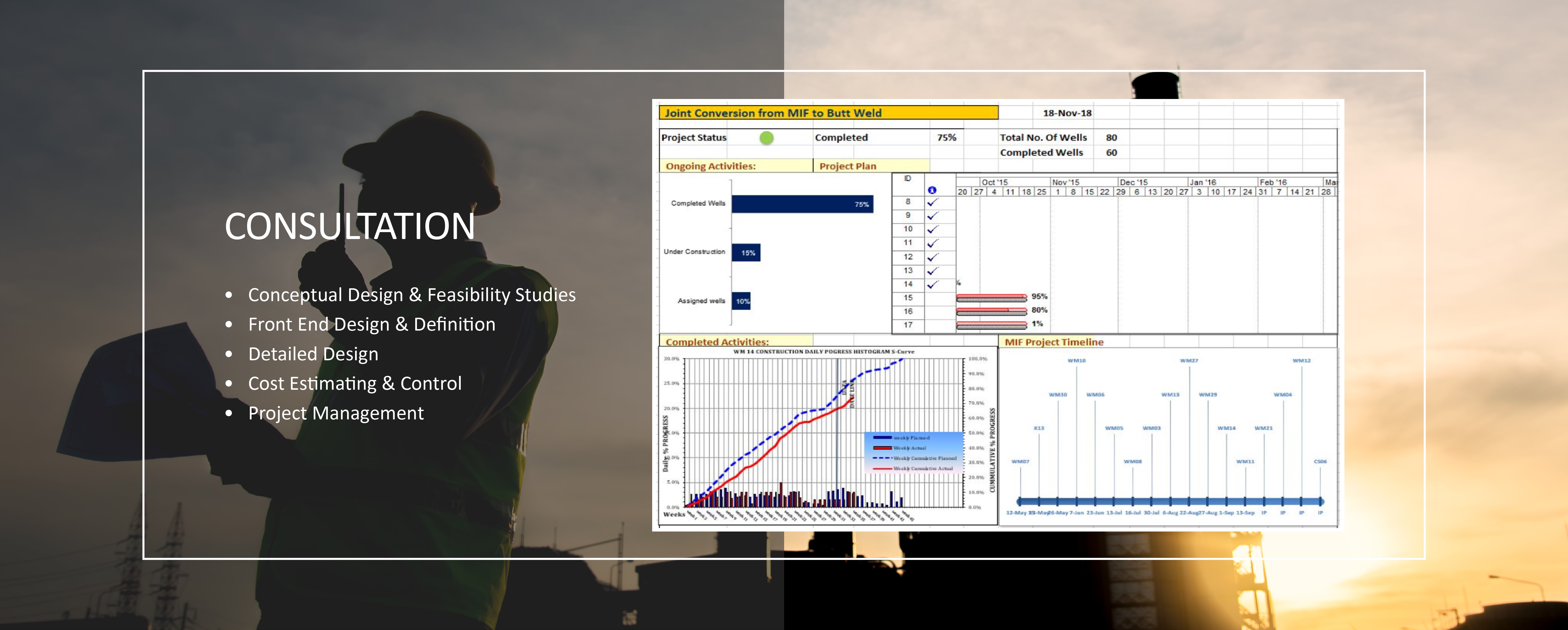
Task: Click Conceptual Design & Feasibility Studies bullet
Action: click(411, 295)
